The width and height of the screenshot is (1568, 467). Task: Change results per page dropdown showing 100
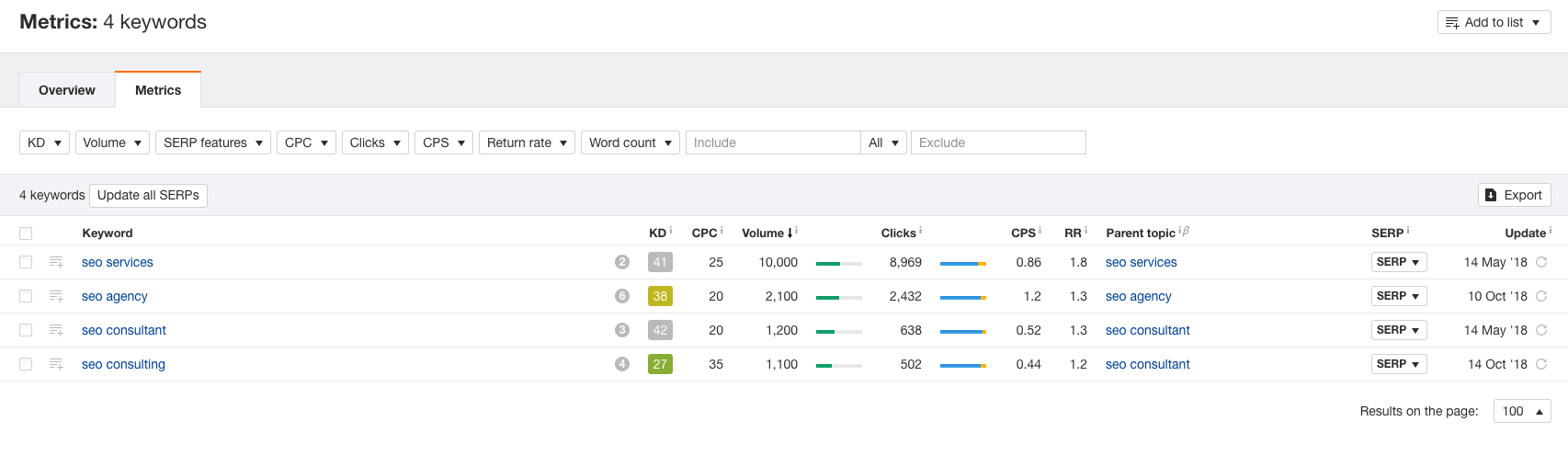pyautogui.click(x=1522, y=411)
